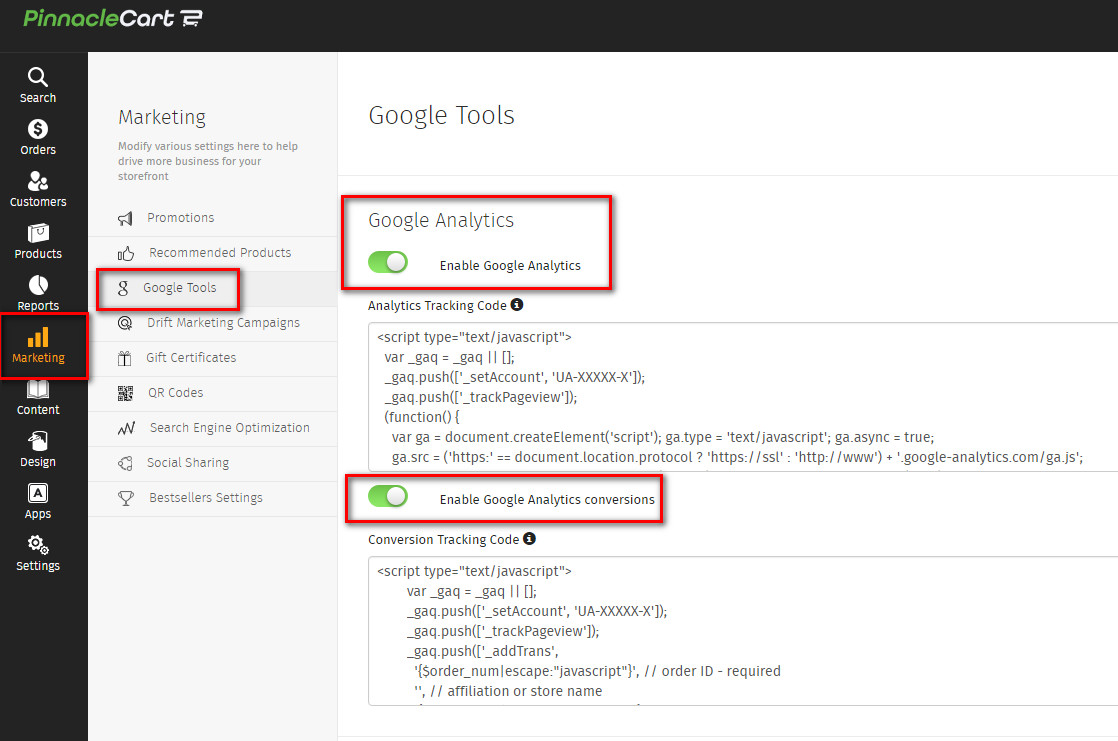
Task: Click info icon beside Conversion Tracking Code
Action: [529, 538]
